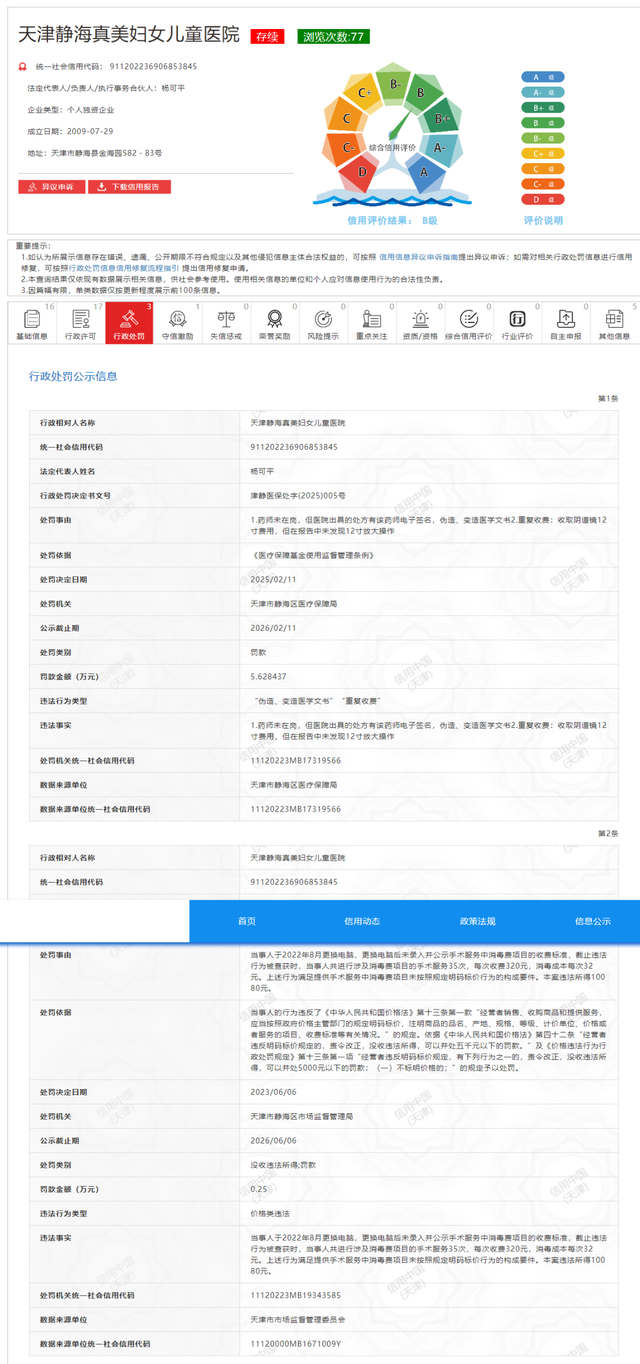Click the C+ 级 legend pill

(543, 153)
